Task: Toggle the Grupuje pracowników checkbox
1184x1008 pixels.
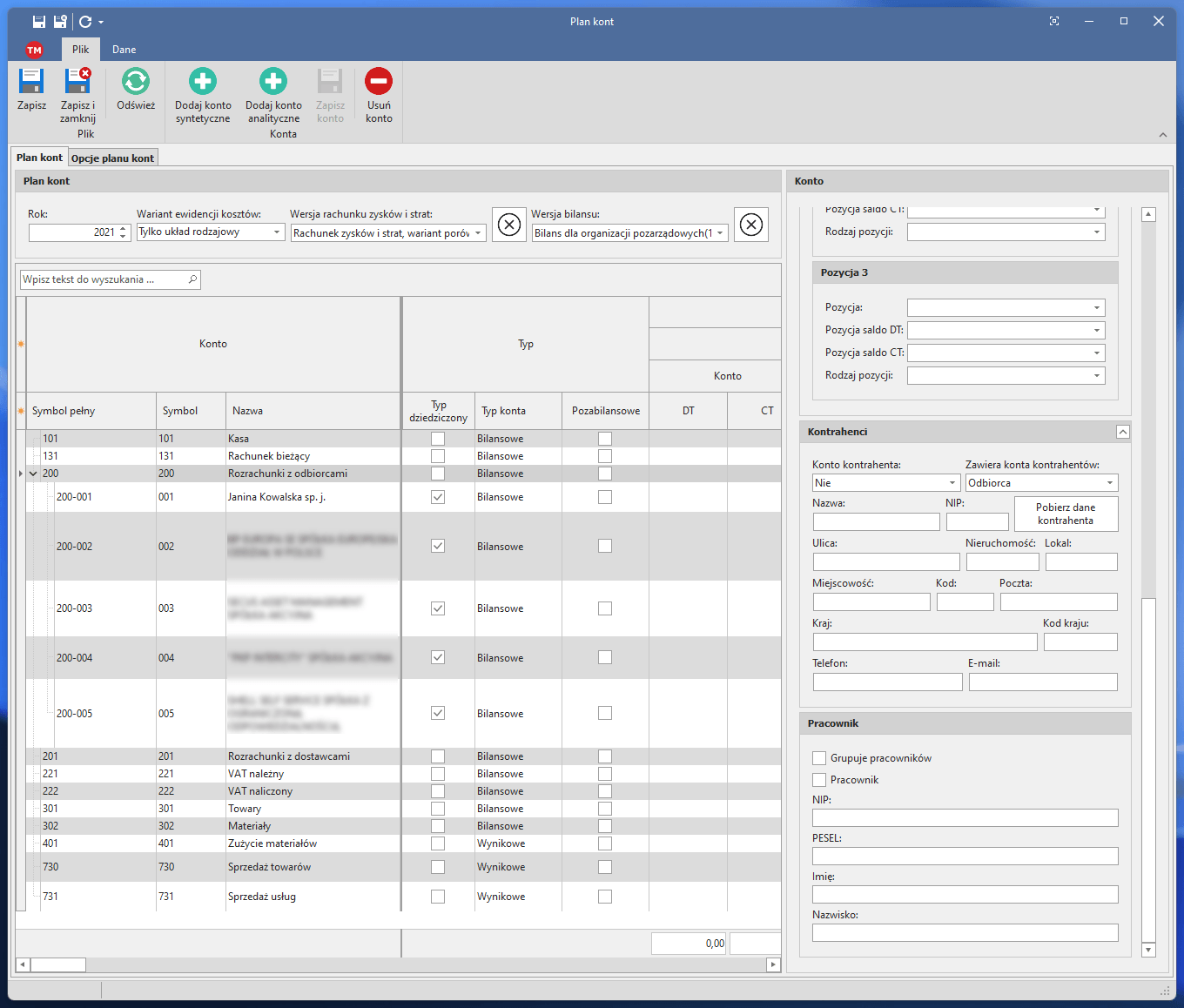Action: [819, 758]
